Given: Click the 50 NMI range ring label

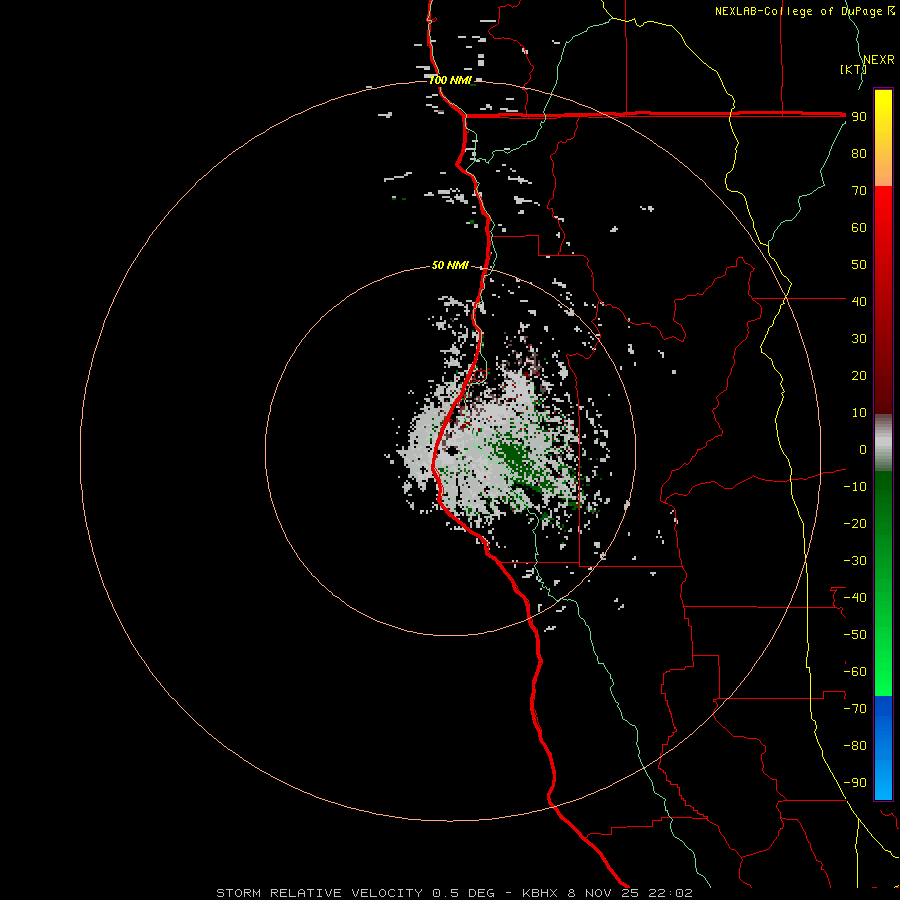Looking at the screenshot, I should click(x=451, y=265).
